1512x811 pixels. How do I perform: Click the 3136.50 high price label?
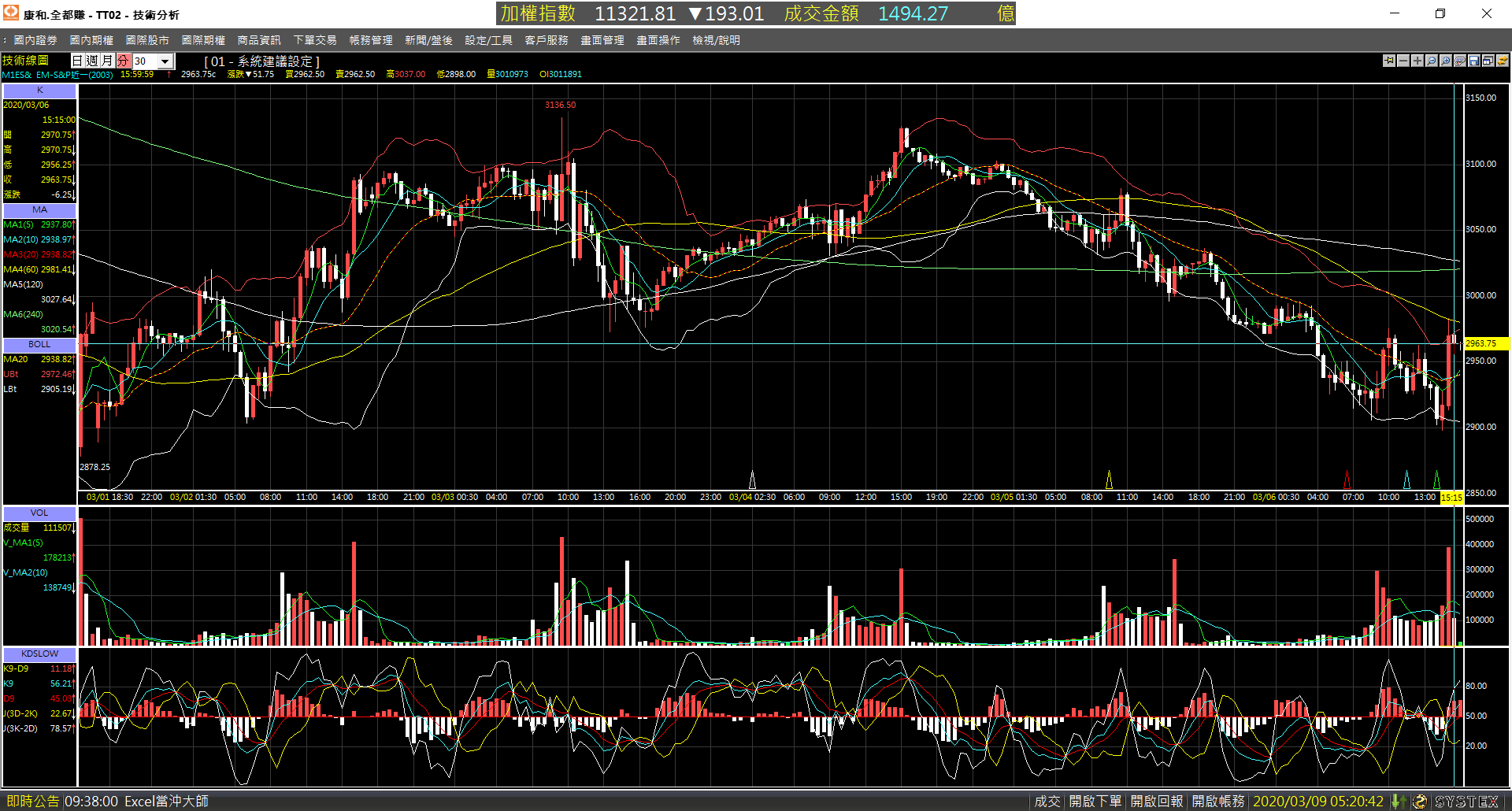pyautogui.click(x=560, y=105)
